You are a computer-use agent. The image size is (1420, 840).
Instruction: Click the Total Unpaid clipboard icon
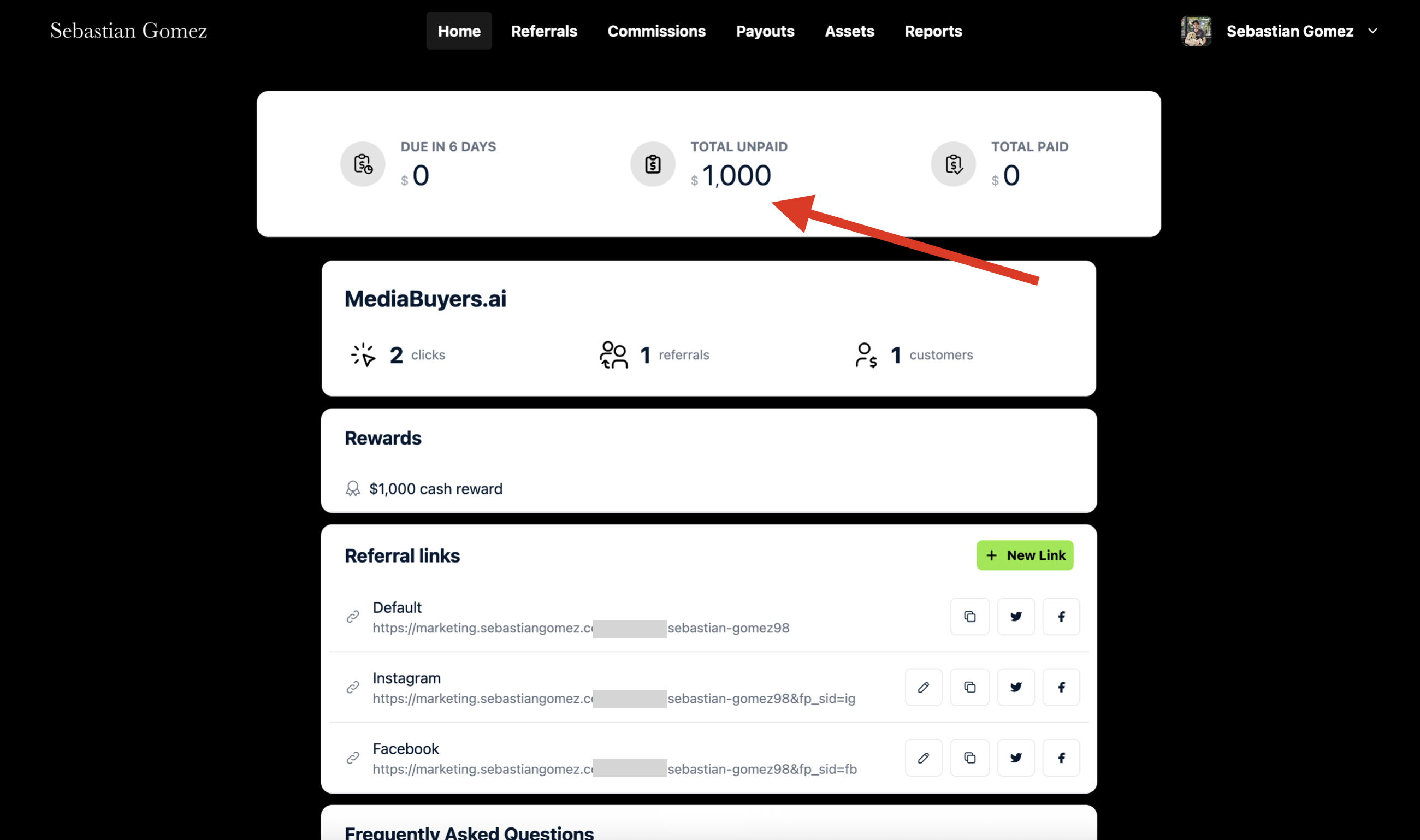point(653,164)
